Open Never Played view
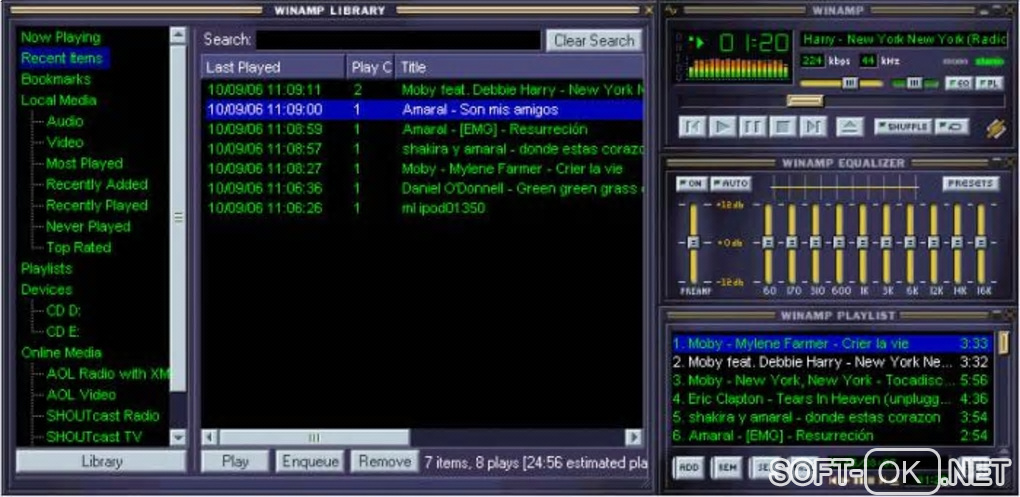This screenshot has height=497, width=1020. click(x=88, y=226)
